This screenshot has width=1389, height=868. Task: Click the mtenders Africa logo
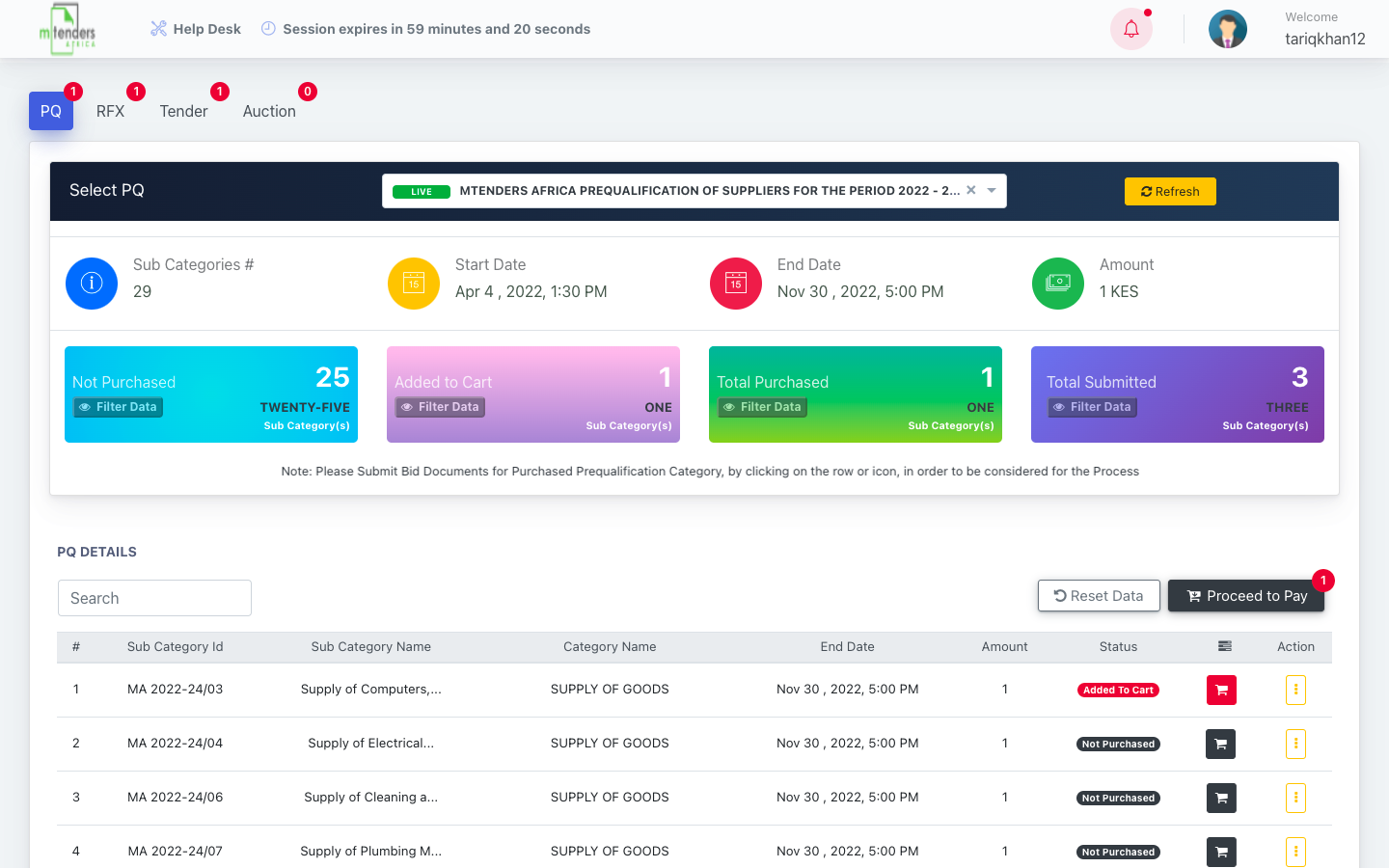tap(68, 29)
